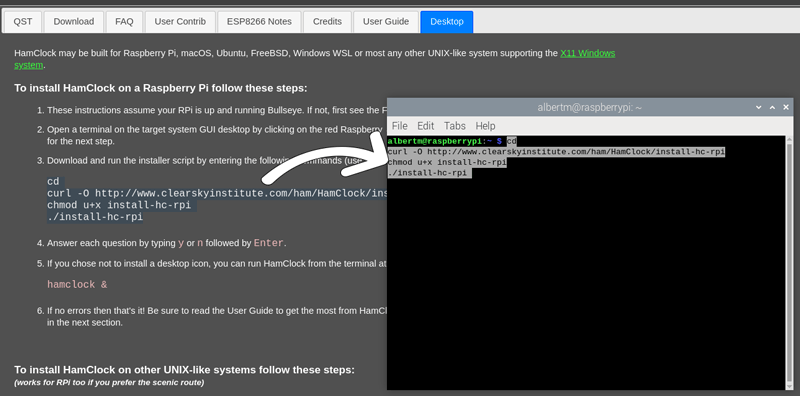The image size is (800, 396).
Task: Select the active Desktop tab
Action: (x=447, y=21)
